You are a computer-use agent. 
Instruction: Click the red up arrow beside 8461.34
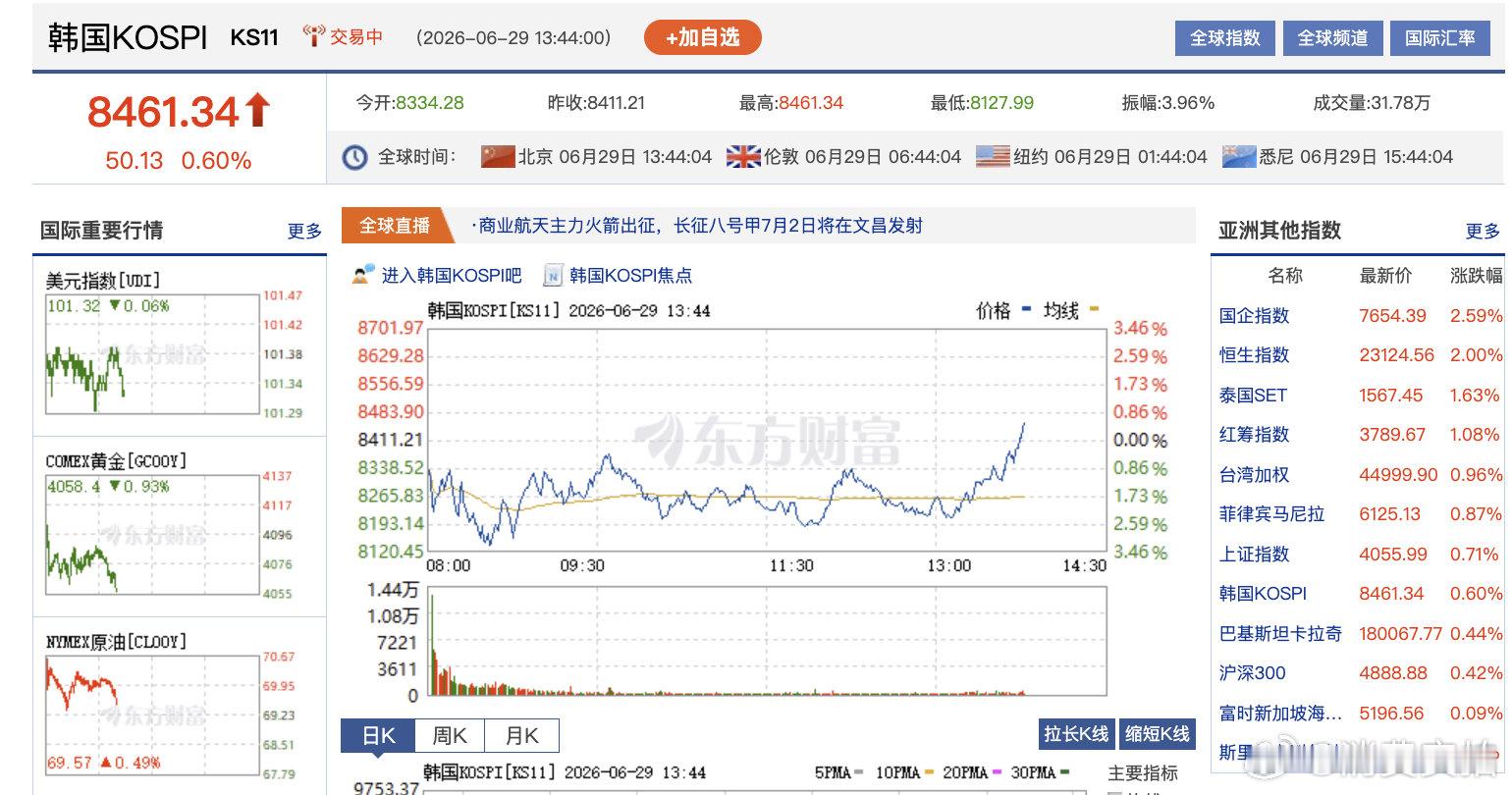coord(257,110)
